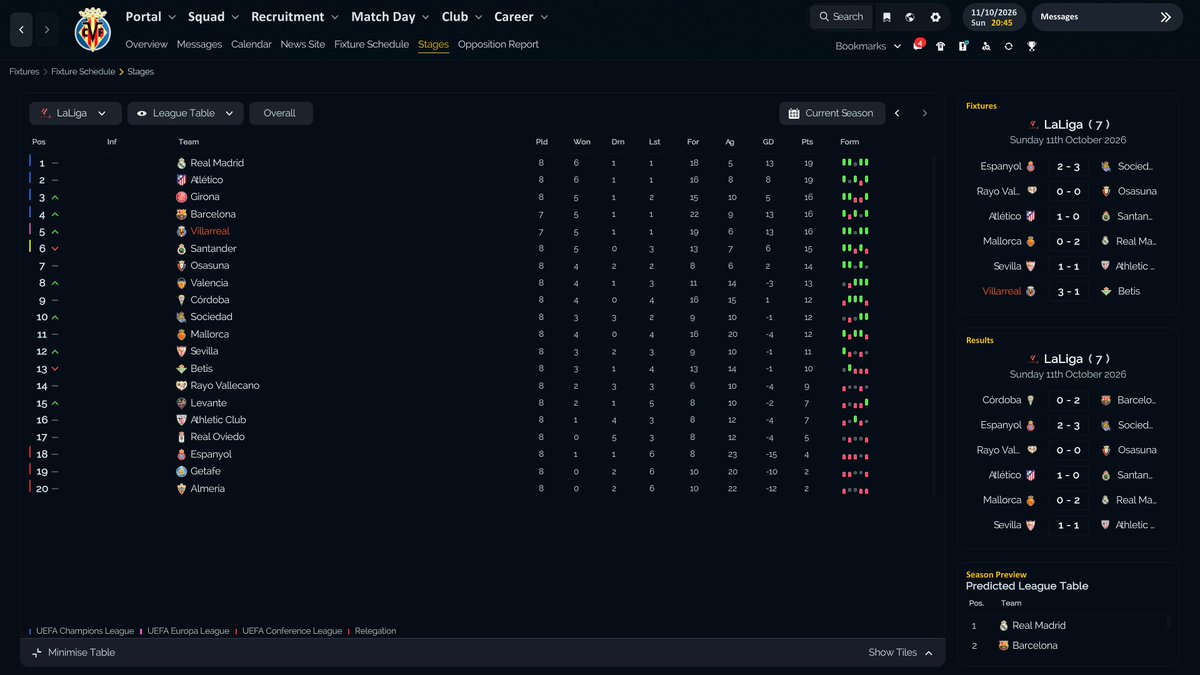This screenshot has width=1200, height=675.
Task: Switch to the Messages tab
Action: click(x=199, y=44)
